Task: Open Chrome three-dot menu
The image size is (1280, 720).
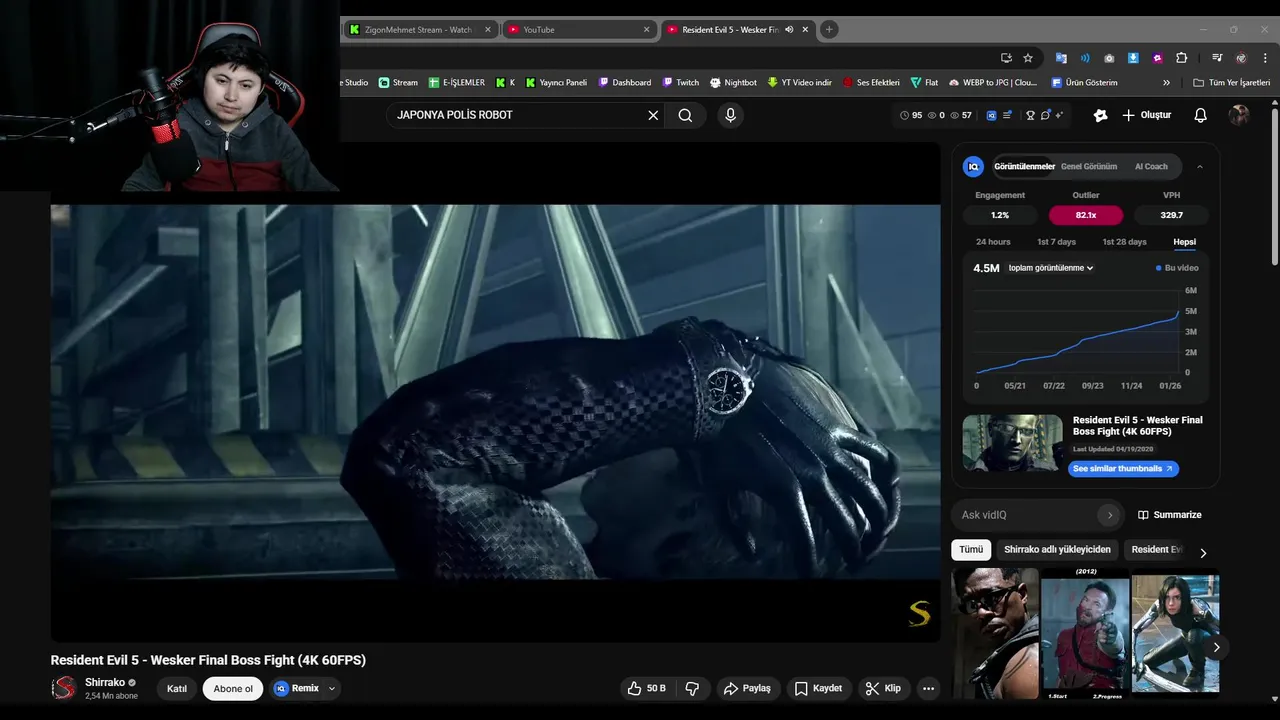Action: click(x=1266, y=58)
